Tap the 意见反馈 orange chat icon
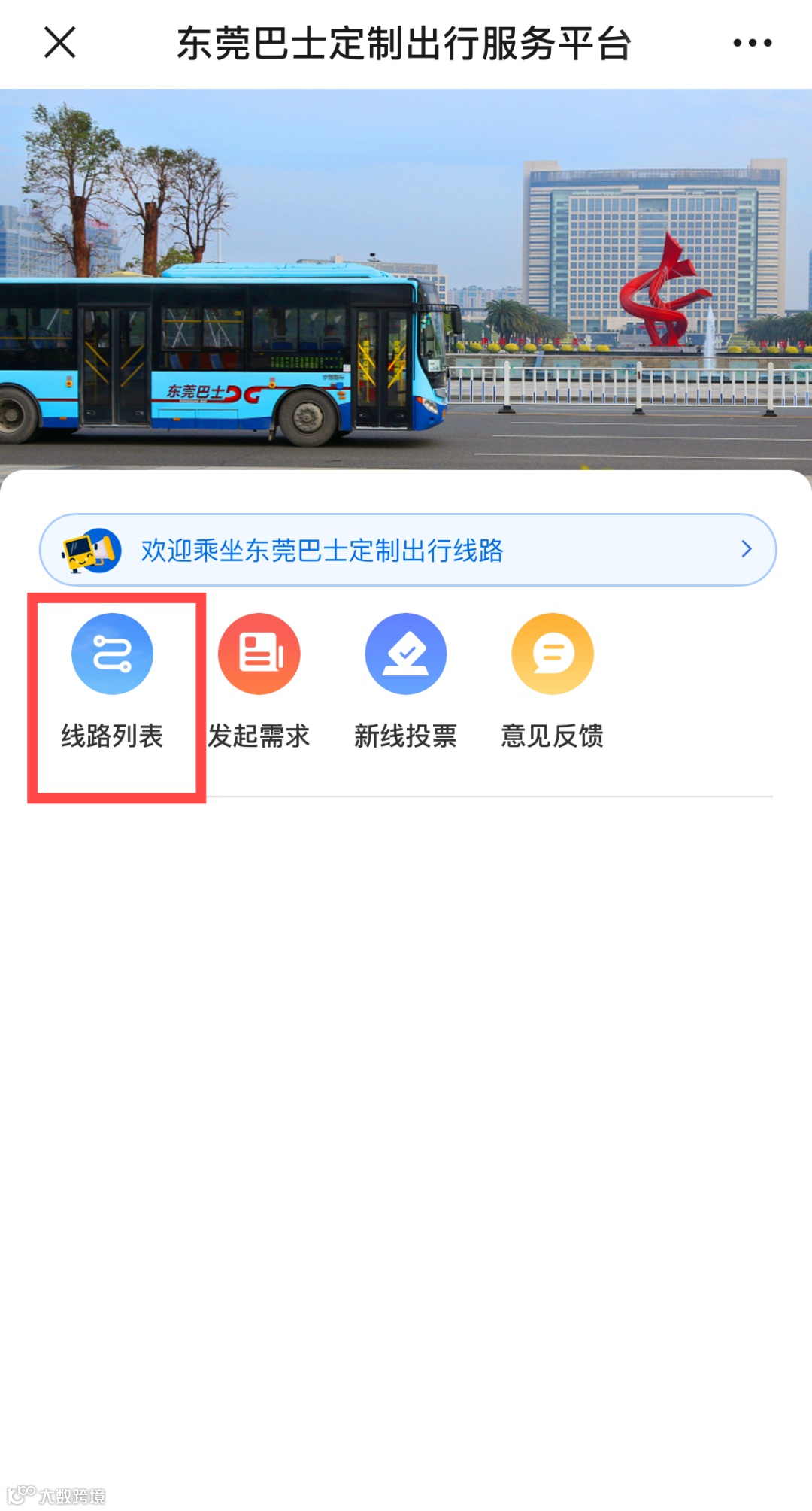 pyautogui.click(x=553, y=654)
